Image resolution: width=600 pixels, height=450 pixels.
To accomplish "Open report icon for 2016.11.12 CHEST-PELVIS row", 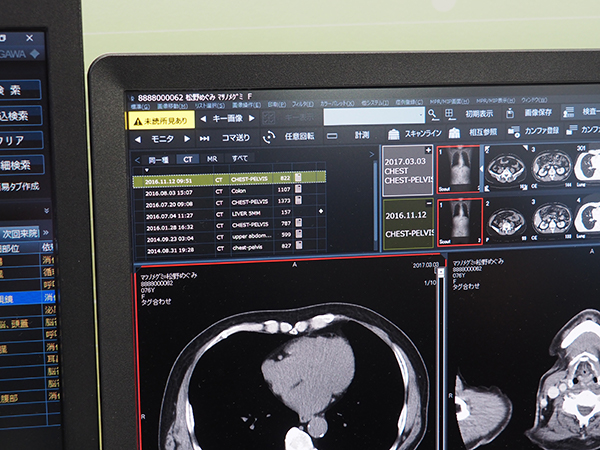I will coord(297,178).
